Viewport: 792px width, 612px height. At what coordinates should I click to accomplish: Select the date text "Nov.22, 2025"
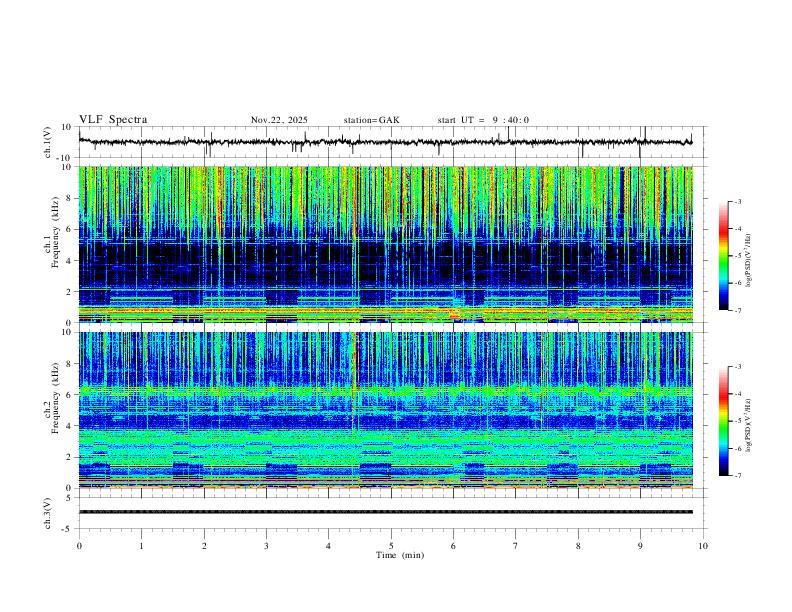point(279,120)
